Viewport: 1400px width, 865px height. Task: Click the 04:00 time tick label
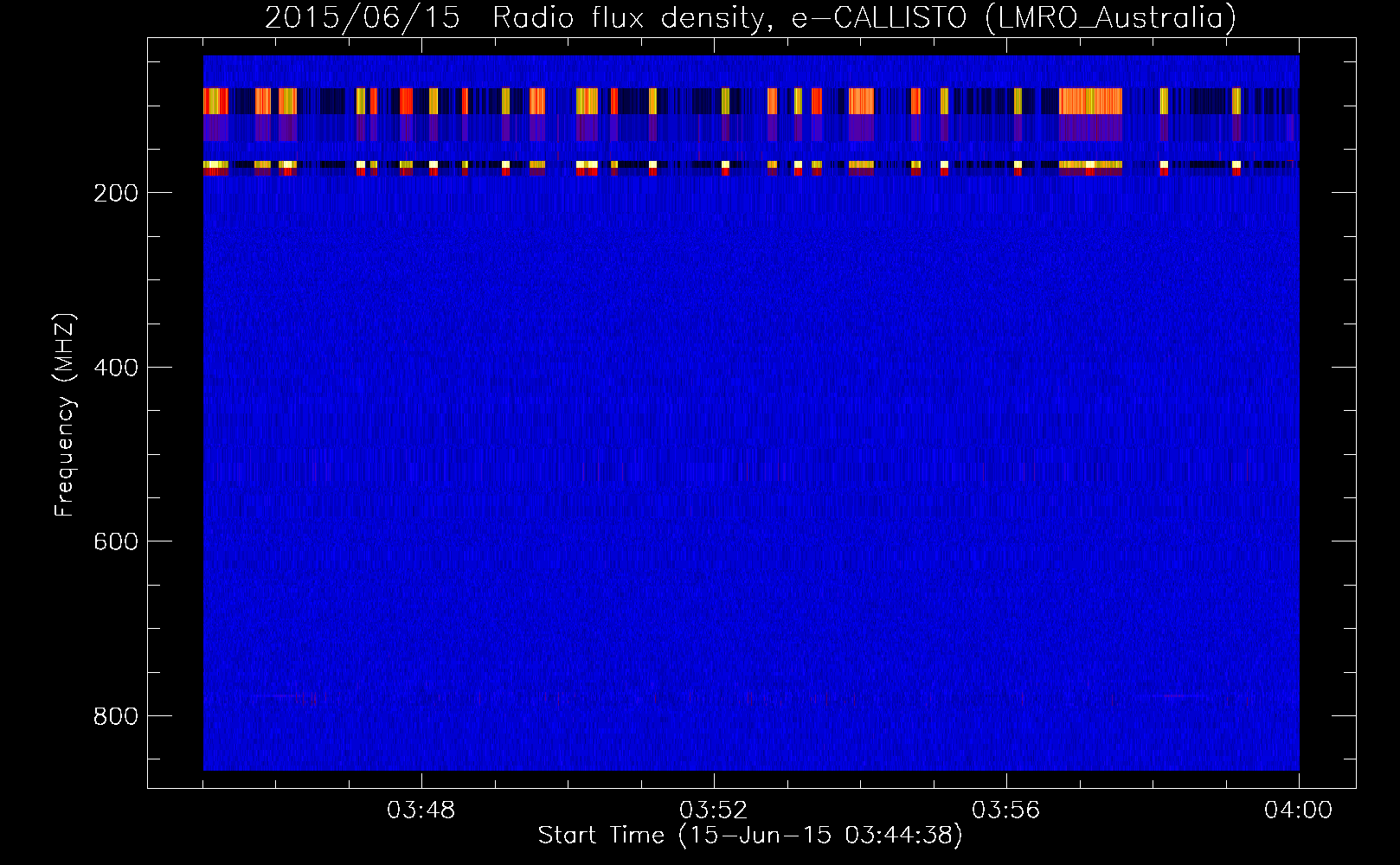pos(1299,811)
